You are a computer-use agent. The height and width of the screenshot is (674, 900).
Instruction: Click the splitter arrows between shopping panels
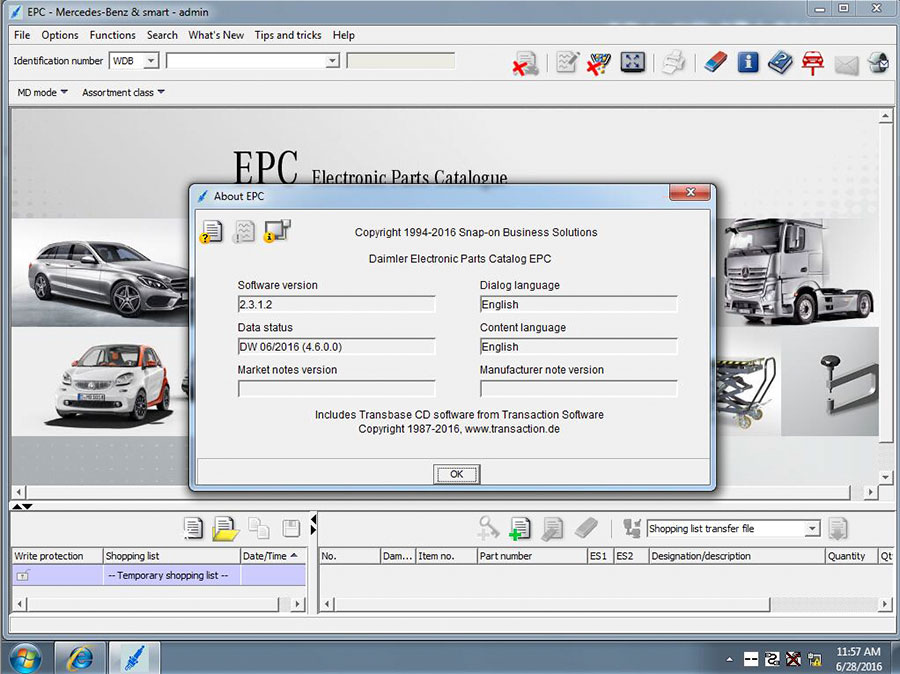[x=313, y=524]
